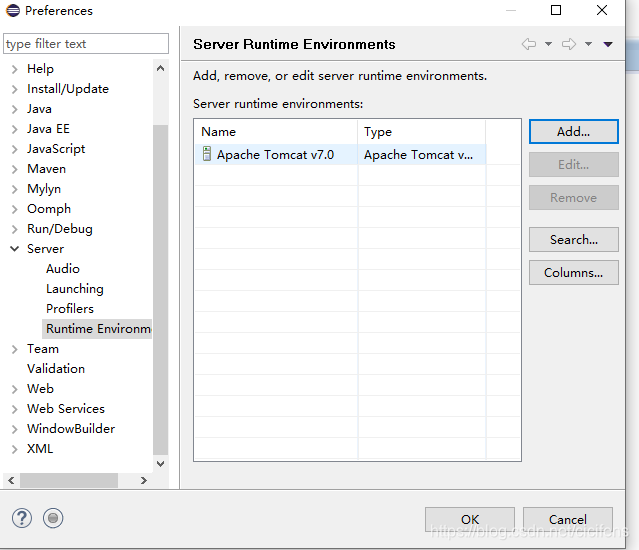
Task: Click the Eclipse logo in title bar
Action: tap(13, 10)
